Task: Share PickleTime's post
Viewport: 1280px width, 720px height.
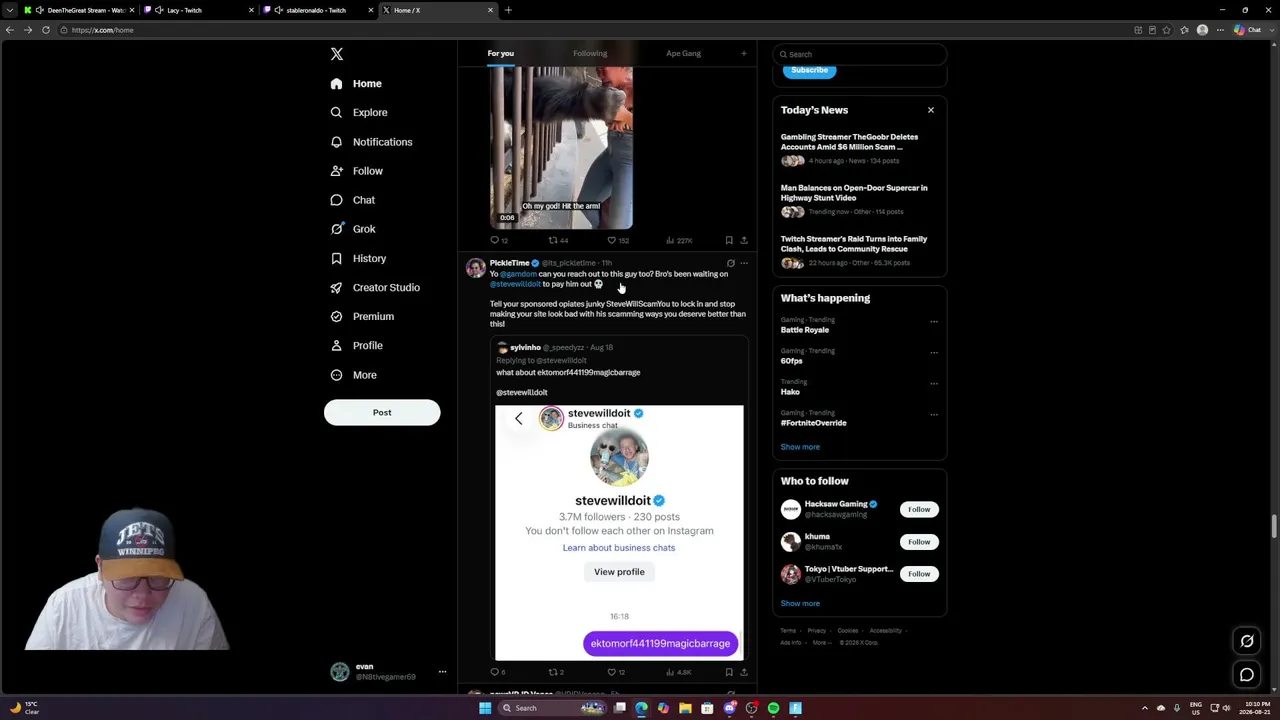Action: [744, 672]
